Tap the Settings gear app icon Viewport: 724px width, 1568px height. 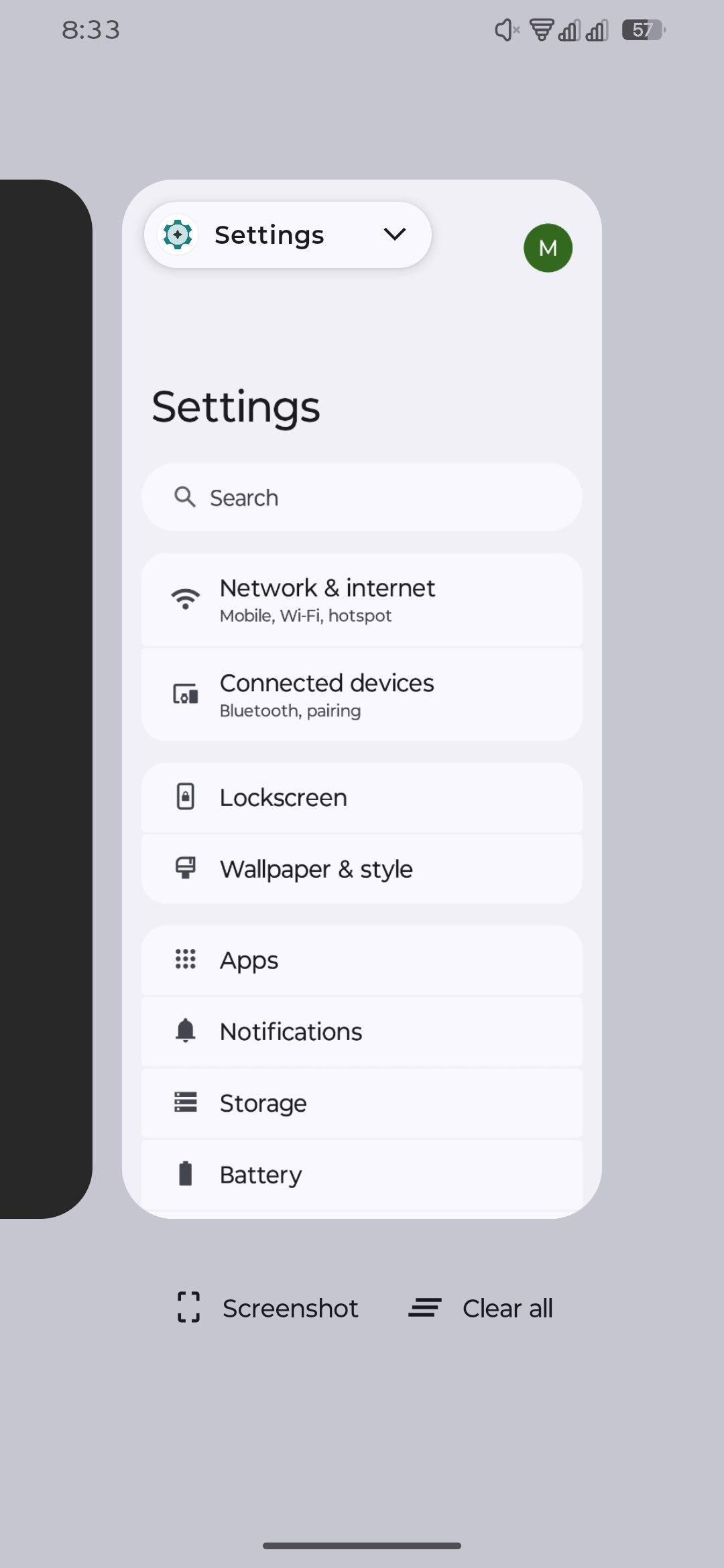point(178,235)
